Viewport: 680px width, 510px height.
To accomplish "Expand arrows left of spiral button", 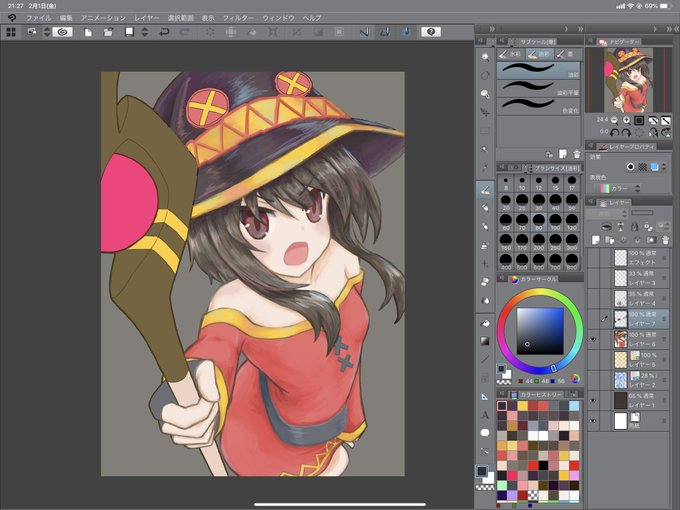I will pos(47,32).
